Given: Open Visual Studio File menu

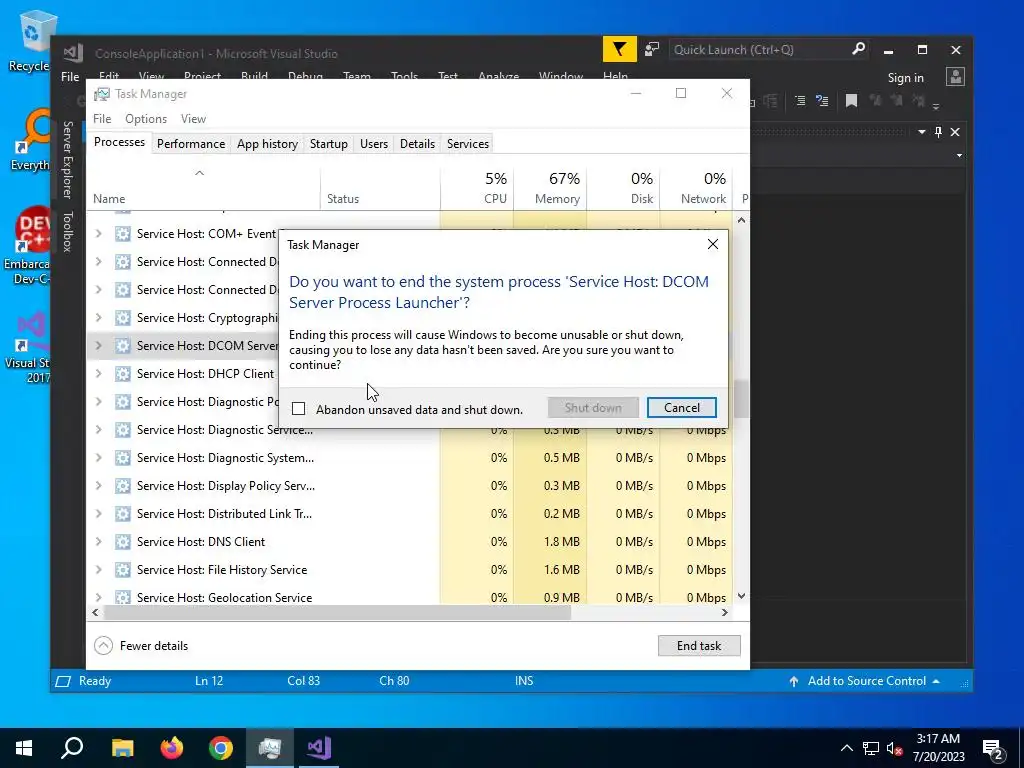Looking at the screenshot, I should click(x=70, y=76).
